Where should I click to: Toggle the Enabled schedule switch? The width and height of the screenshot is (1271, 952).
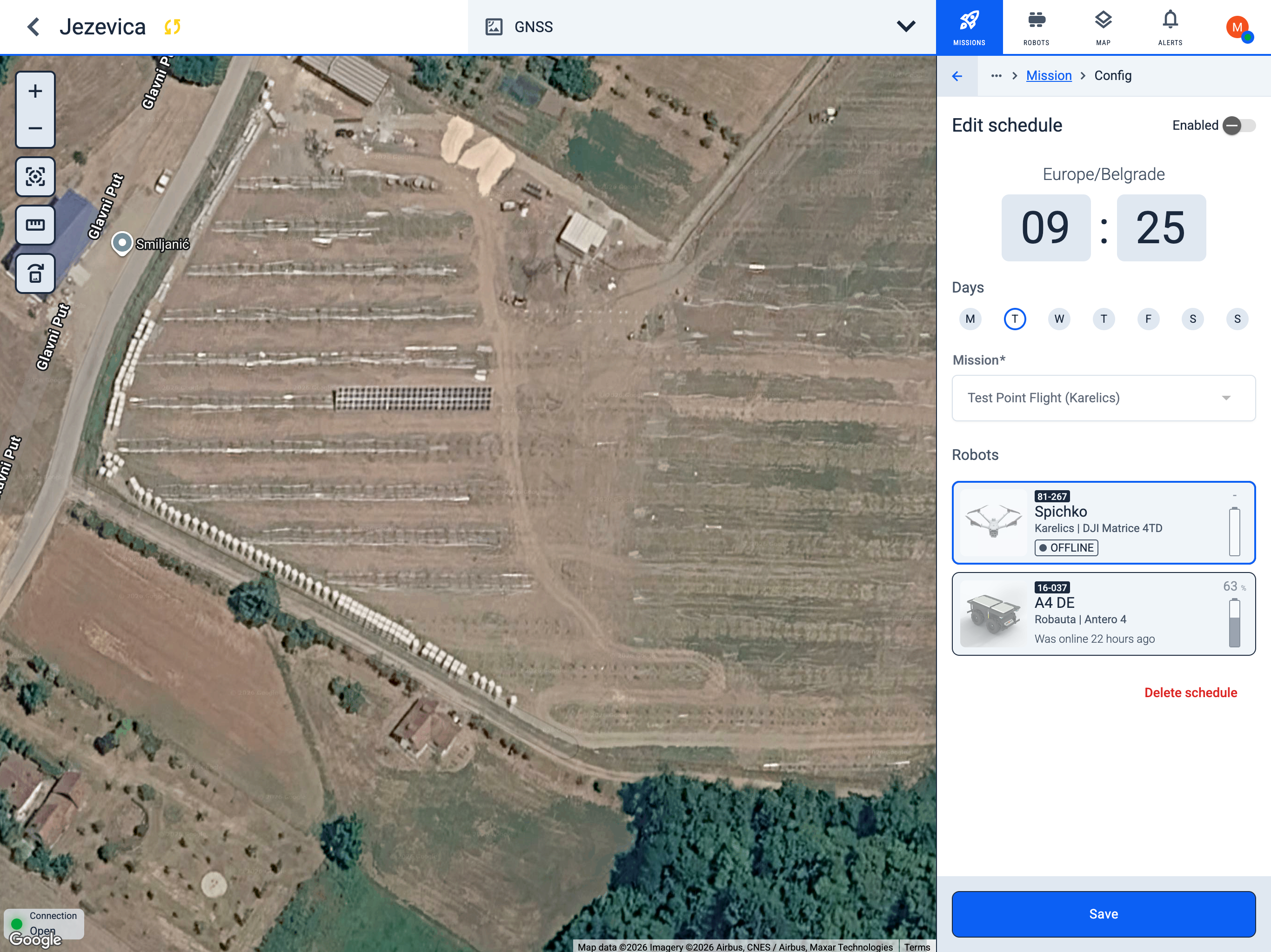pos(1239,125)
